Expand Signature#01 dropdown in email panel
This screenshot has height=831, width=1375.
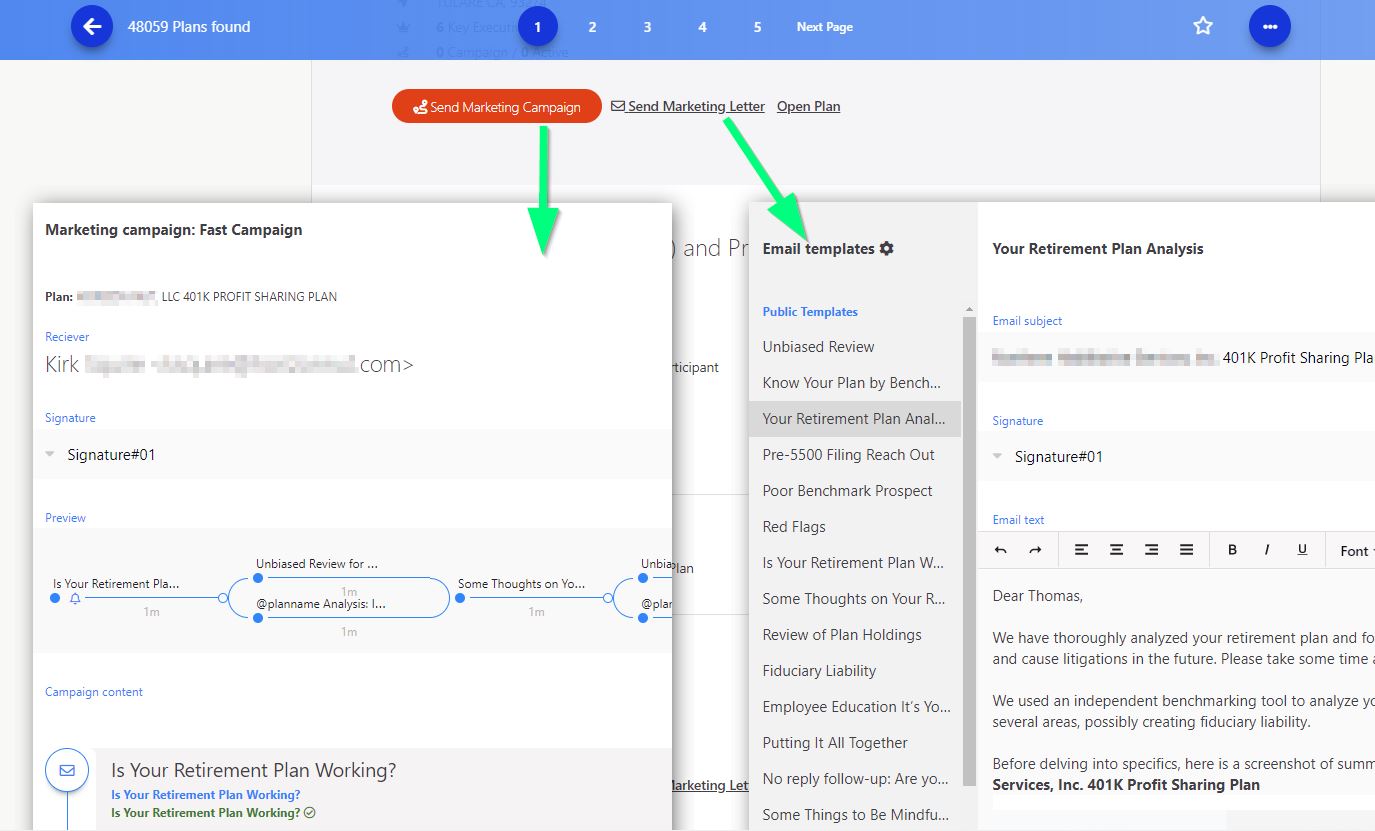pos(998,457)
